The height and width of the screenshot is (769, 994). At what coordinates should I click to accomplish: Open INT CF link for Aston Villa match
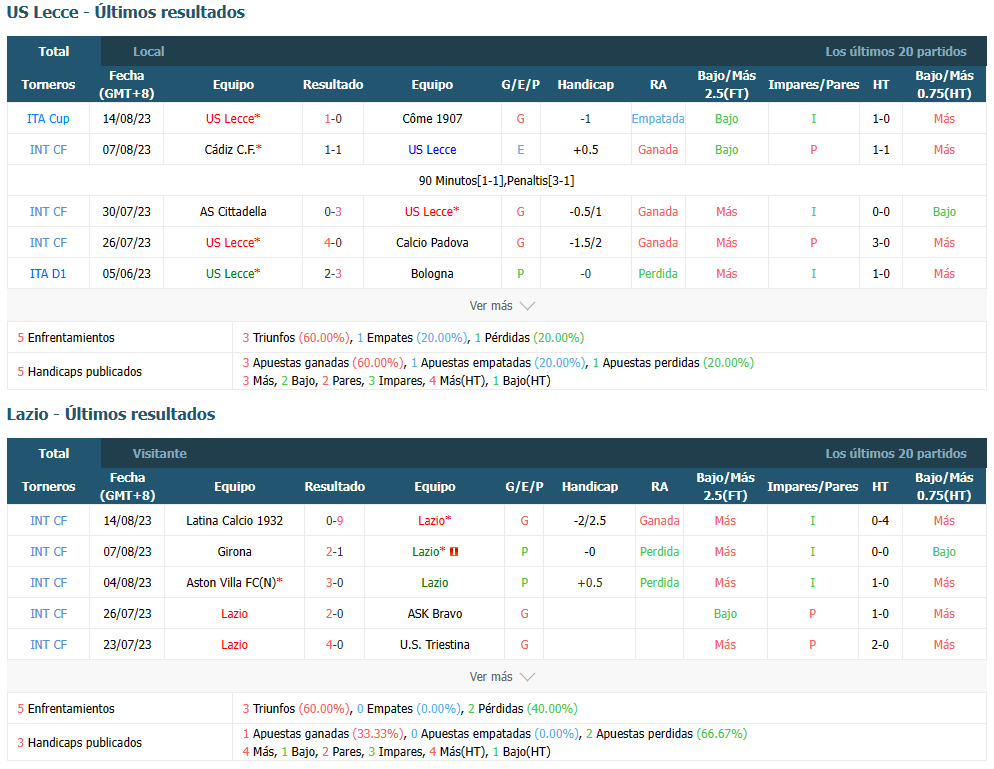point(48,583)
